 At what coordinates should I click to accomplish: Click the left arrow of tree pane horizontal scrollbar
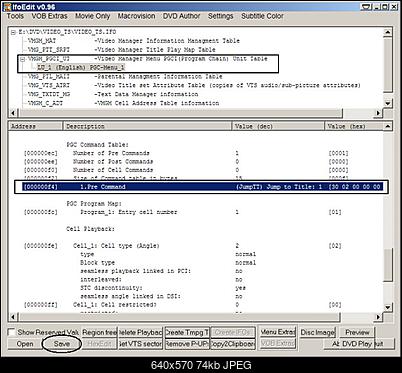click(13, 113)
